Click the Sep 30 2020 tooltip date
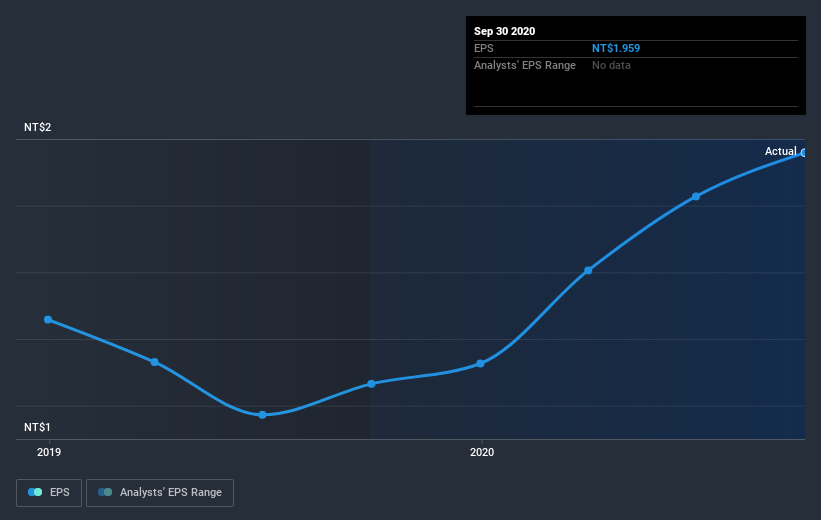Viewport: 821px width, 520px height. coord(504,31)
